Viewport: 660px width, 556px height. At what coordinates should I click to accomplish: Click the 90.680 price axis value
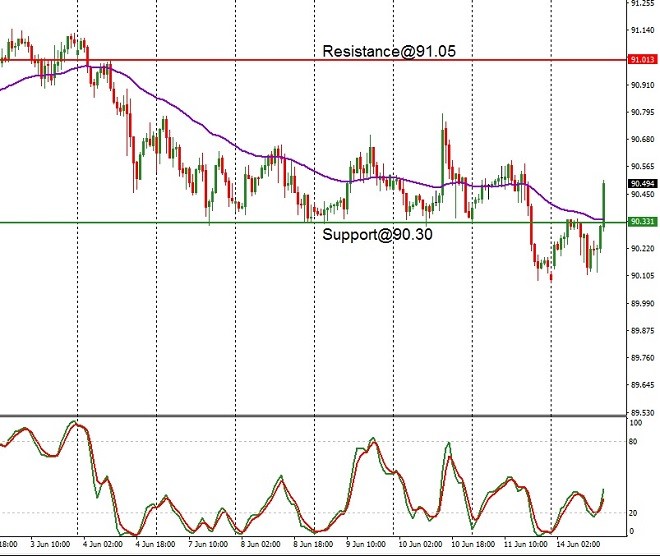642,139
